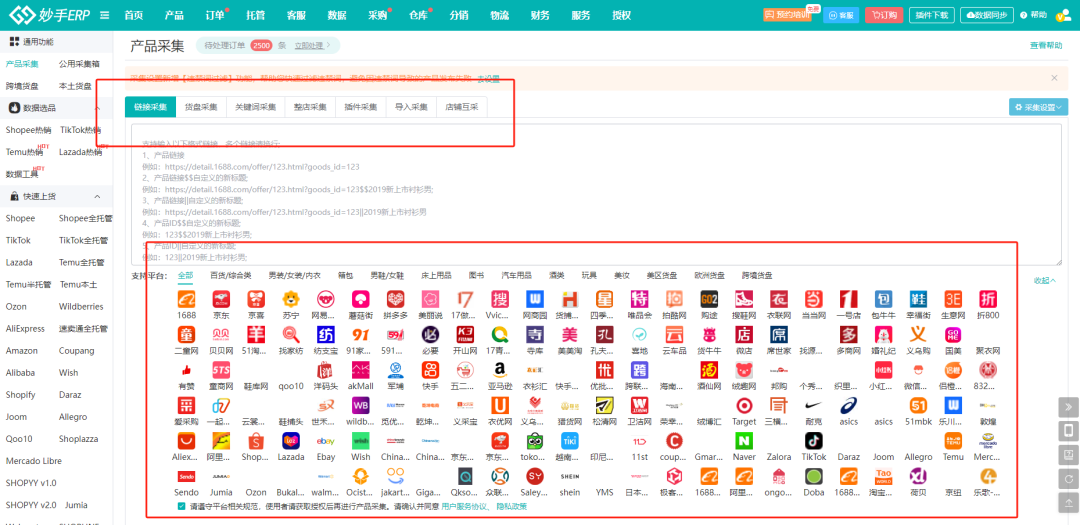Open the 仓库 top menu
This screenshot has height=525, width=1080.
coord(418,15)
